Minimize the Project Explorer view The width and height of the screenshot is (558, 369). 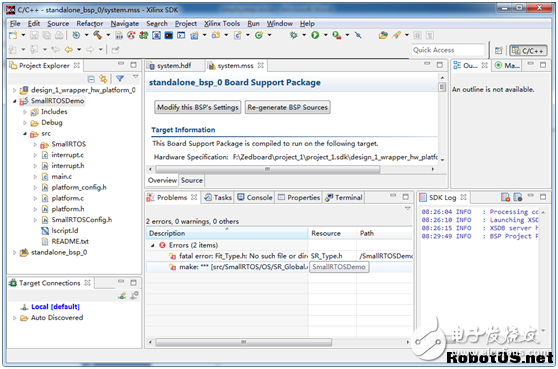tap(121, 64)
